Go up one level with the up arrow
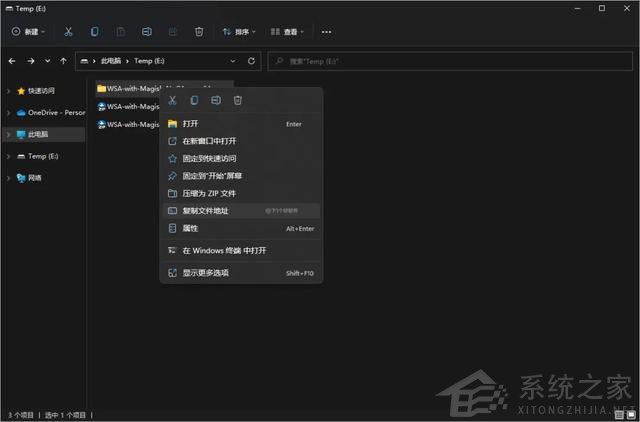 click(x=63, y=61)
